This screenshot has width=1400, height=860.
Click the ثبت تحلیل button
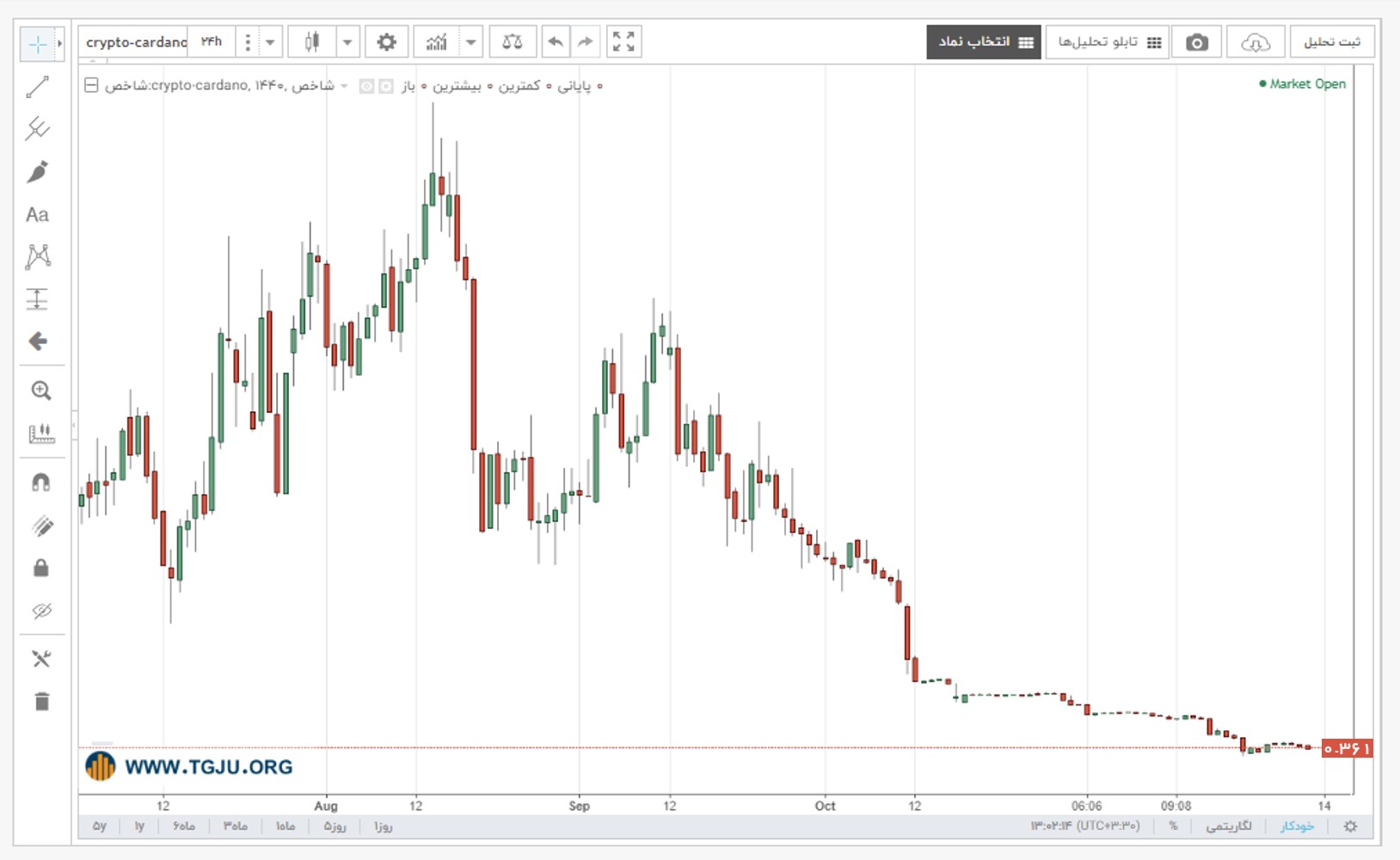tap(1332, 42)
